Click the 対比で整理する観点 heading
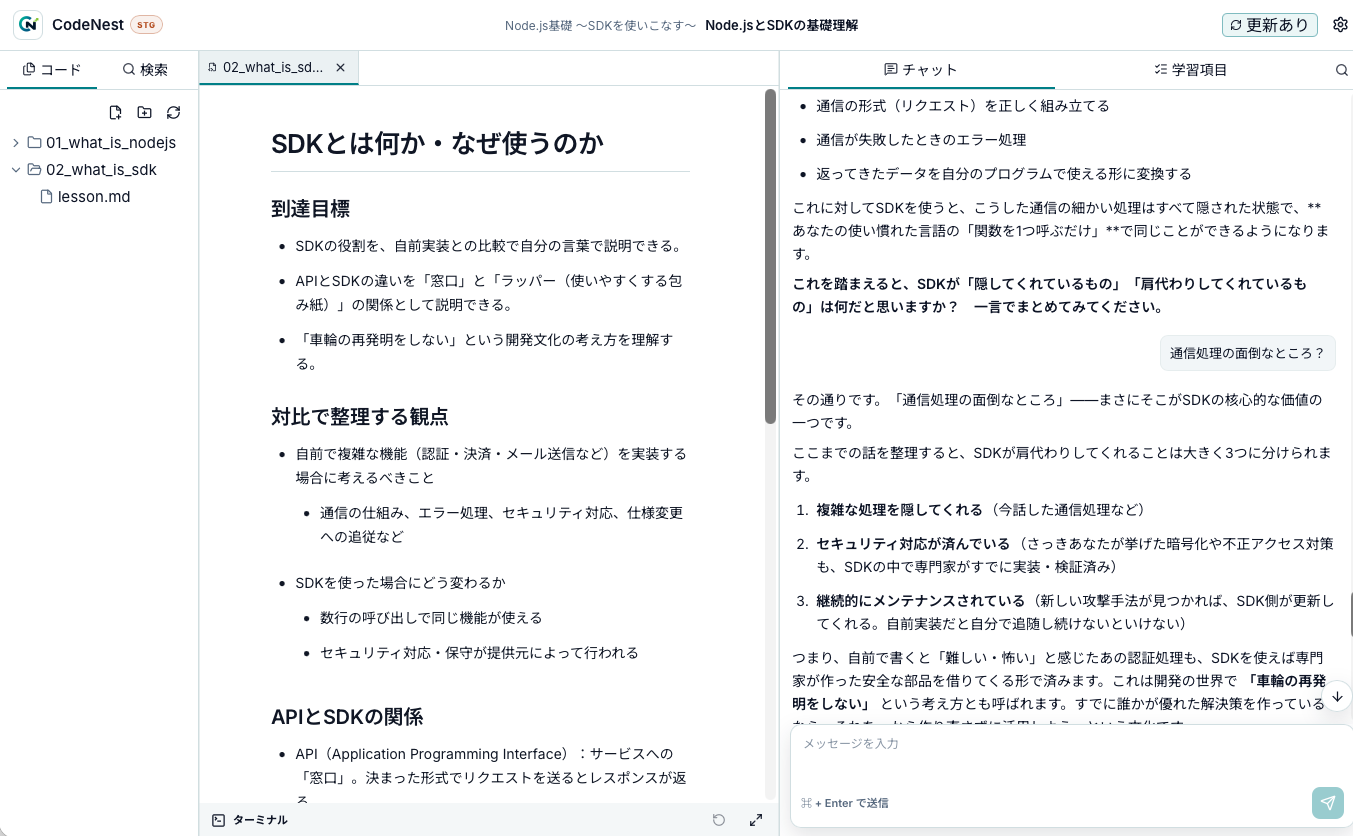 [x=360, y=416]
